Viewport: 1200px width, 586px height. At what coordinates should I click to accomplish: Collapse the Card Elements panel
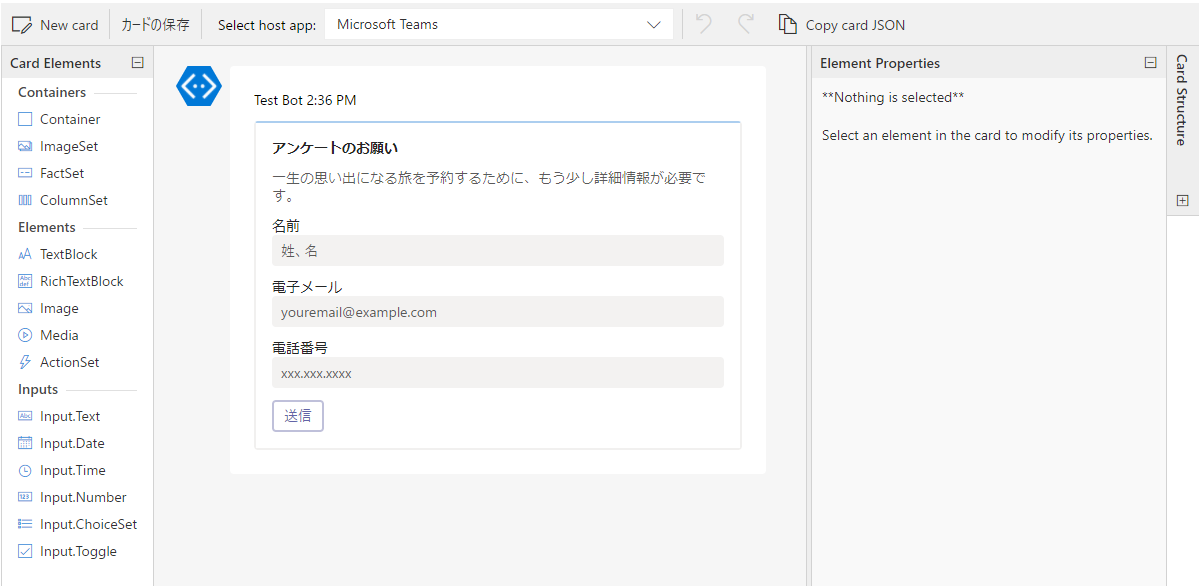pos(137,62)
